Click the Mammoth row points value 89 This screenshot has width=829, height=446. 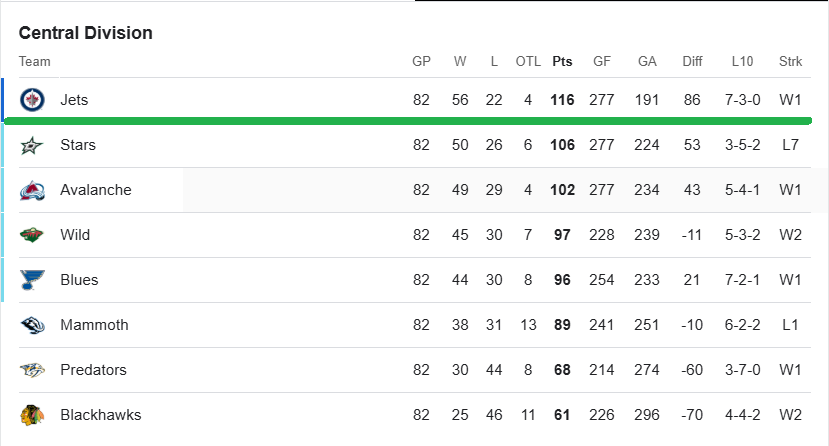pyautogui.click(x=562, y=325)
